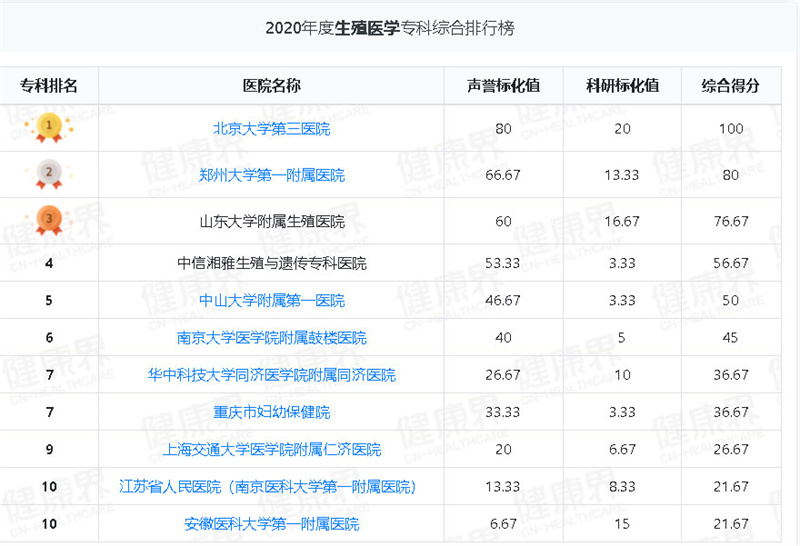
Task: Go to 重庆市妇幼保健院 link
Action: pos(272,412)
